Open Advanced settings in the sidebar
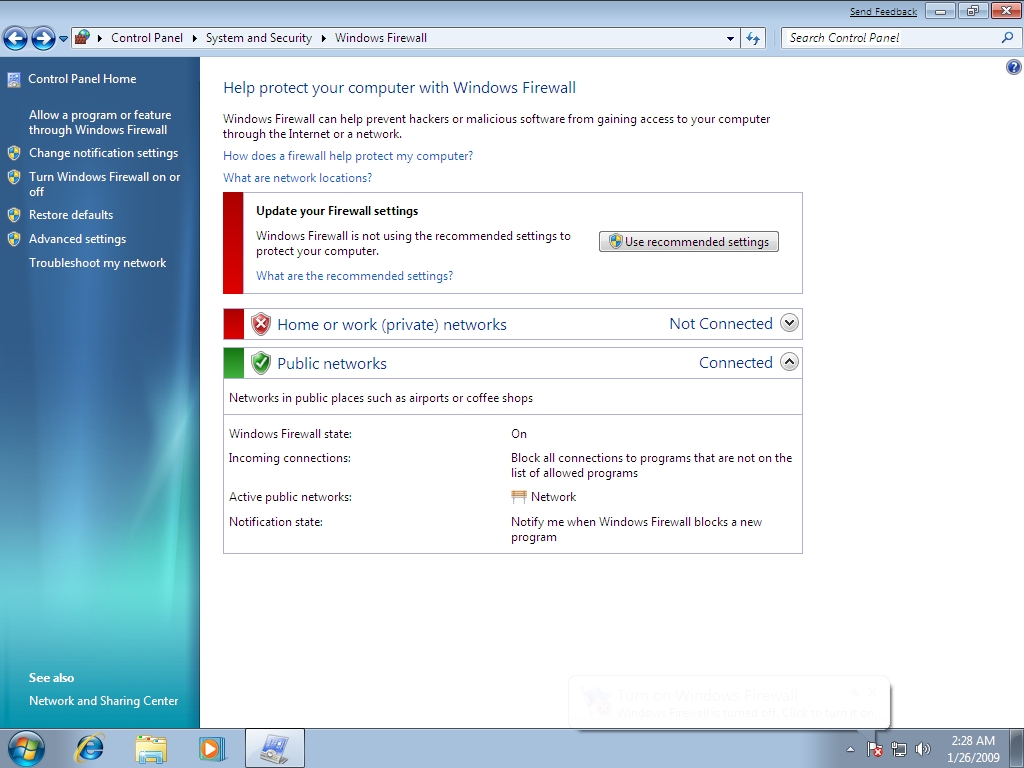This screenshot has height=768, width=1024. 77,239
